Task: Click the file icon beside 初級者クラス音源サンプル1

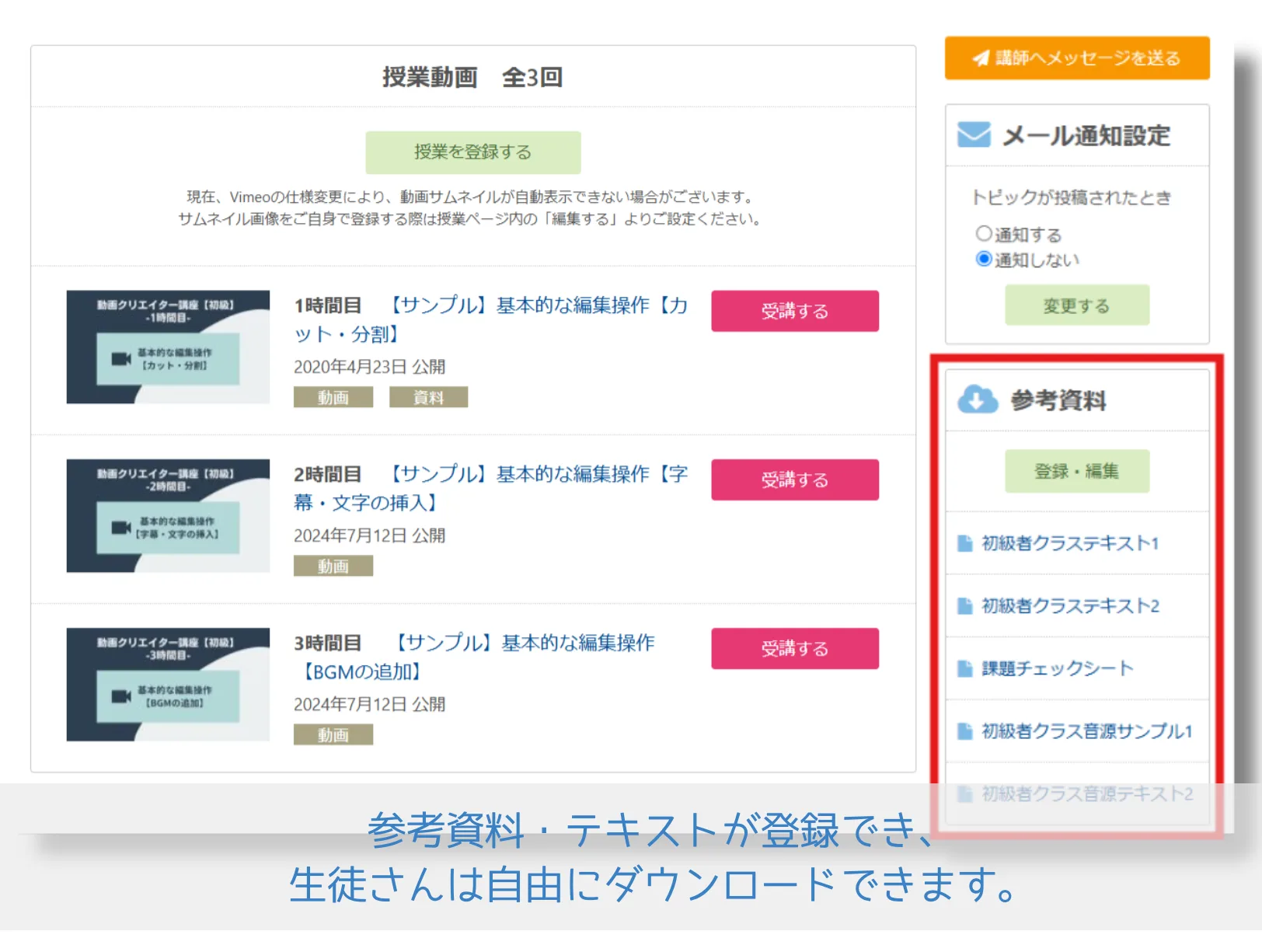Action: [964, 731]
